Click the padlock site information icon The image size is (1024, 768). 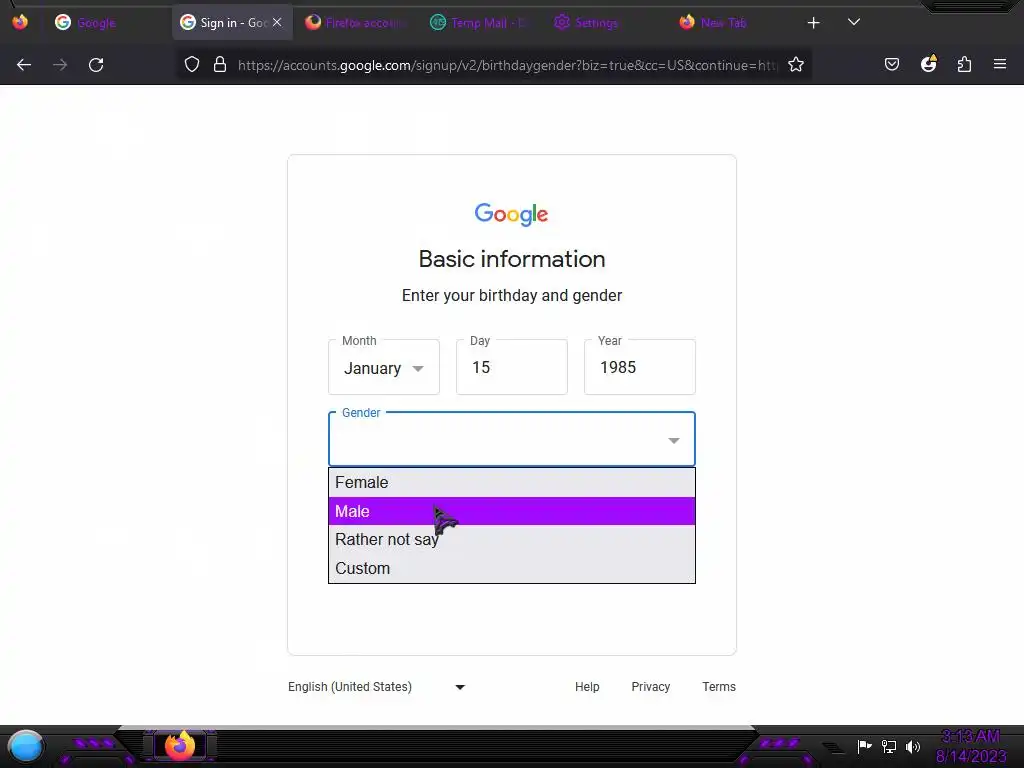[220, 65]
